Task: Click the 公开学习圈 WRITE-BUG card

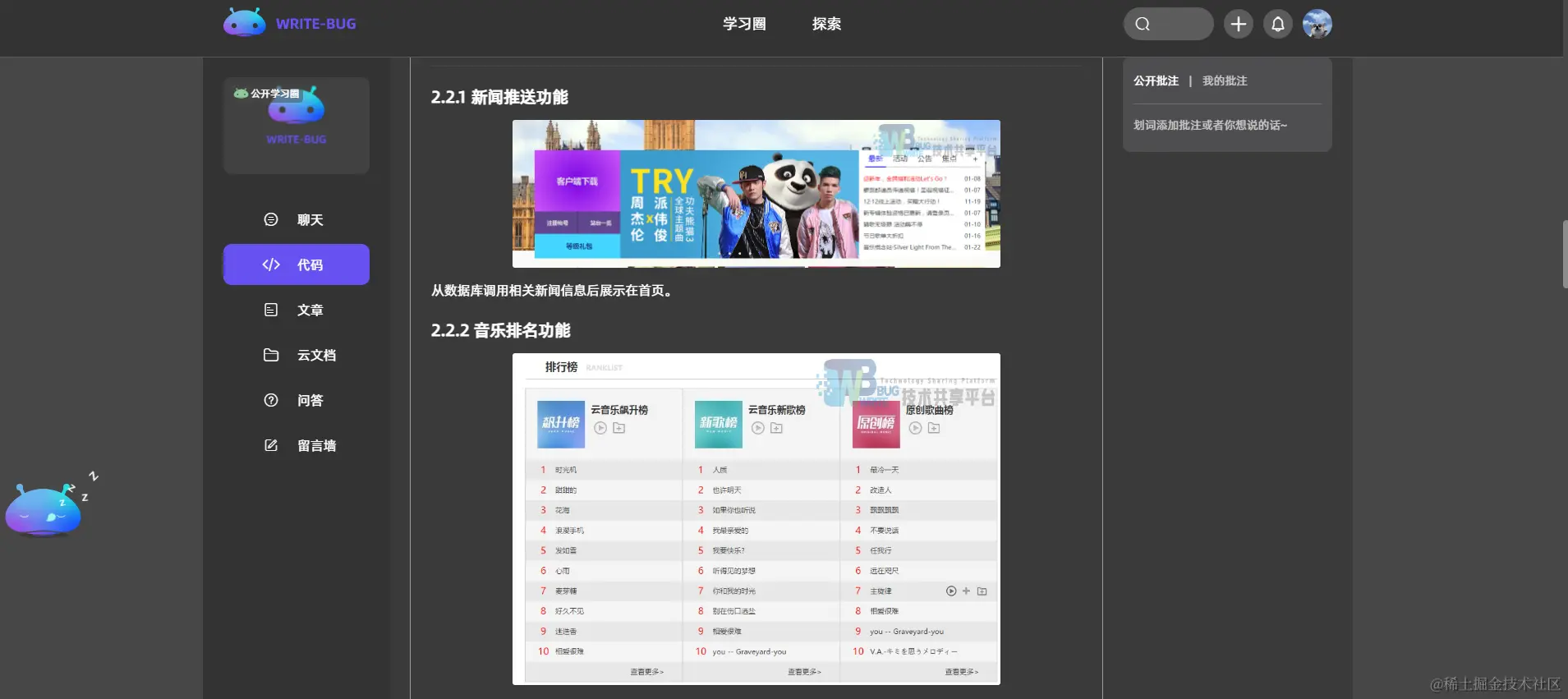Action: point(297,125)
